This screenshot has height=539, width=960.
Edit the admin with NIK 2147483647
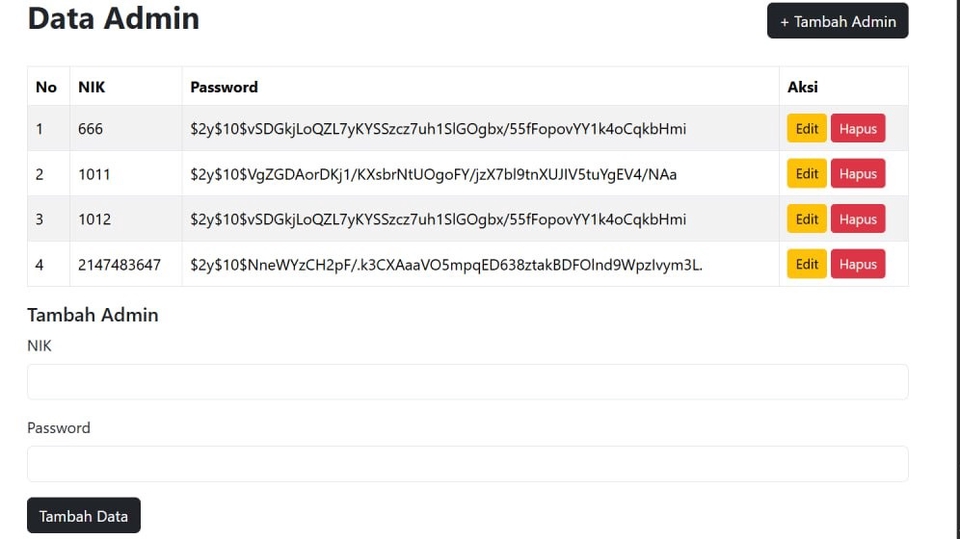pyautogui.click(x=807, y=264)
